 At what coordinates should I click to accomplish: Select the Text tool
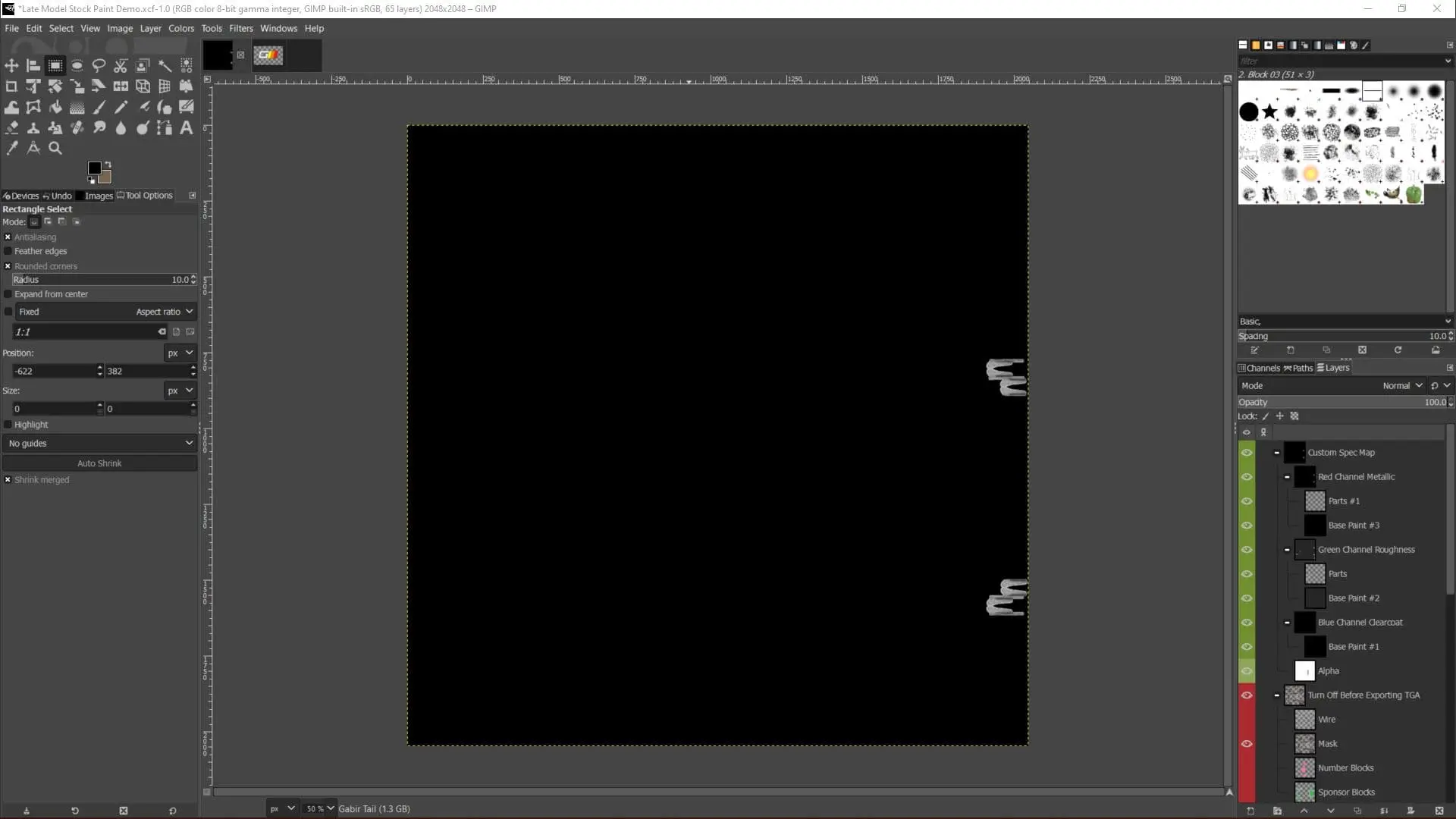(186, 127)
